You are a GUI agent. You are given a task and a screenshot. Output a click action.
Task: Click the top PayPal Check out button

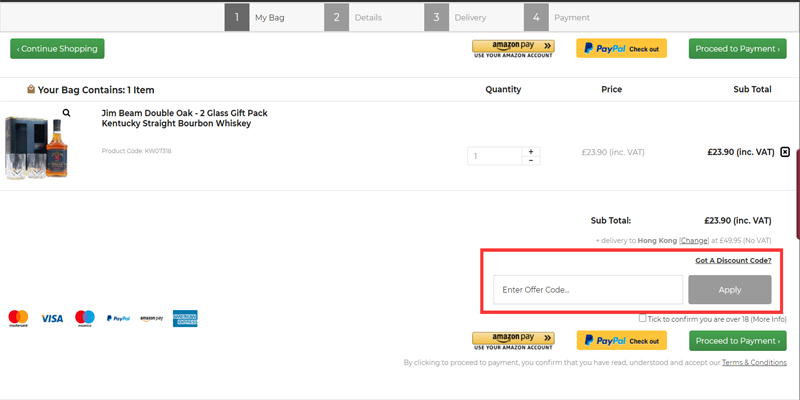(x=621, y=48)
